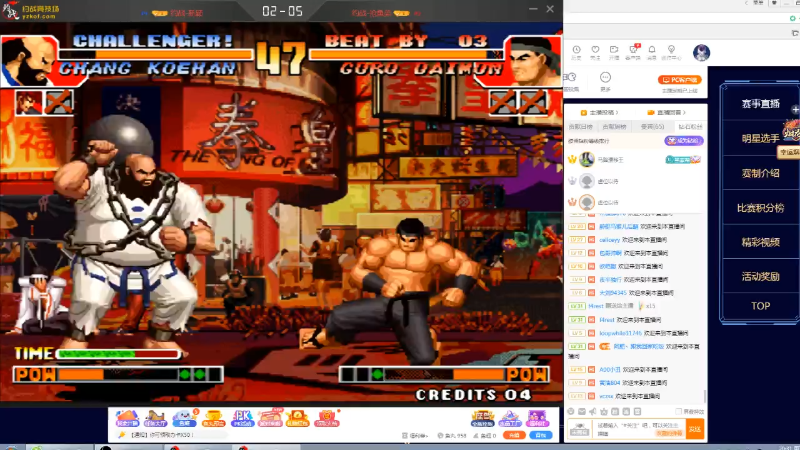Viewport: 800px width, 450px height.
Task: Click the pink card icon with badge
Action: 271,418
